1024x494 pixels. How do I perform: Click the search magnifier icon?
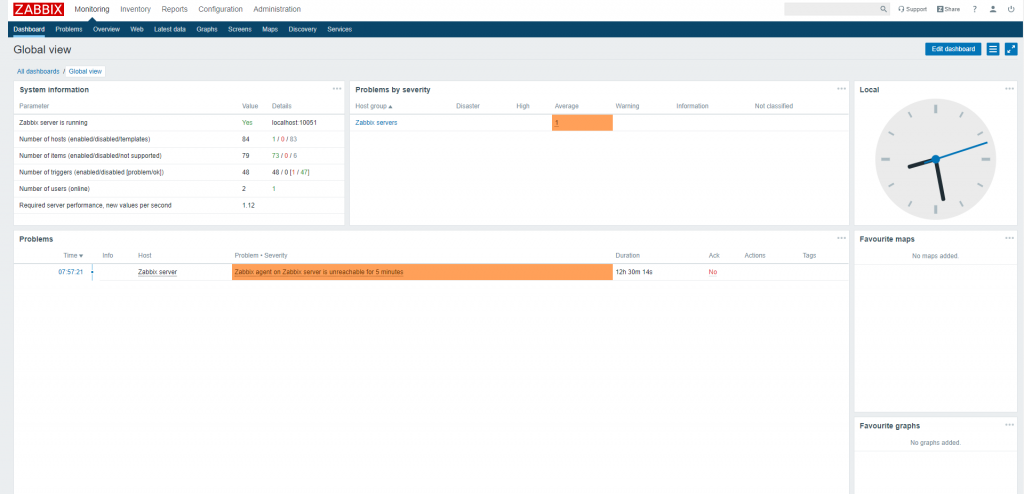coord(883,9)
